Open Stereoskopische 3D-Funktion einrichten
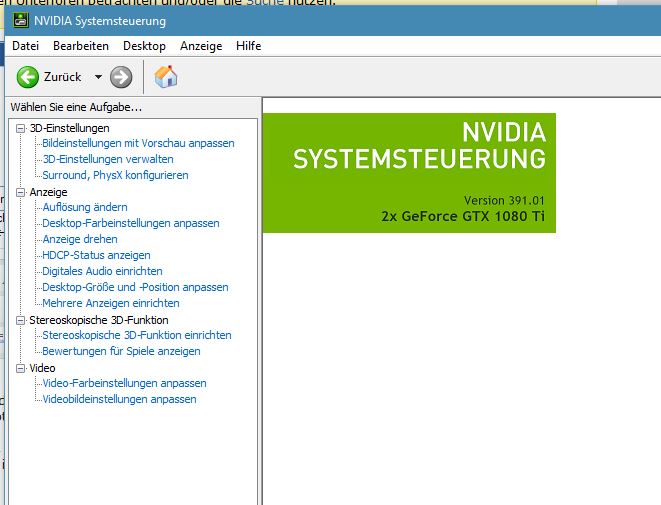 [137, 336]
